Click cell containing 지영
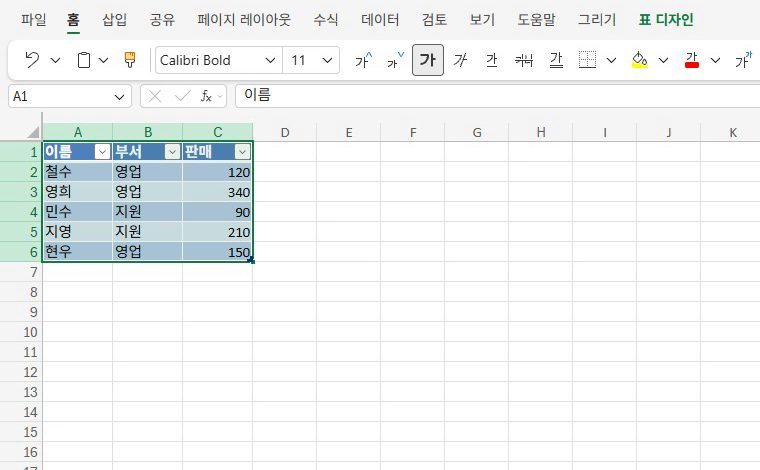 (x=78, y=232)
